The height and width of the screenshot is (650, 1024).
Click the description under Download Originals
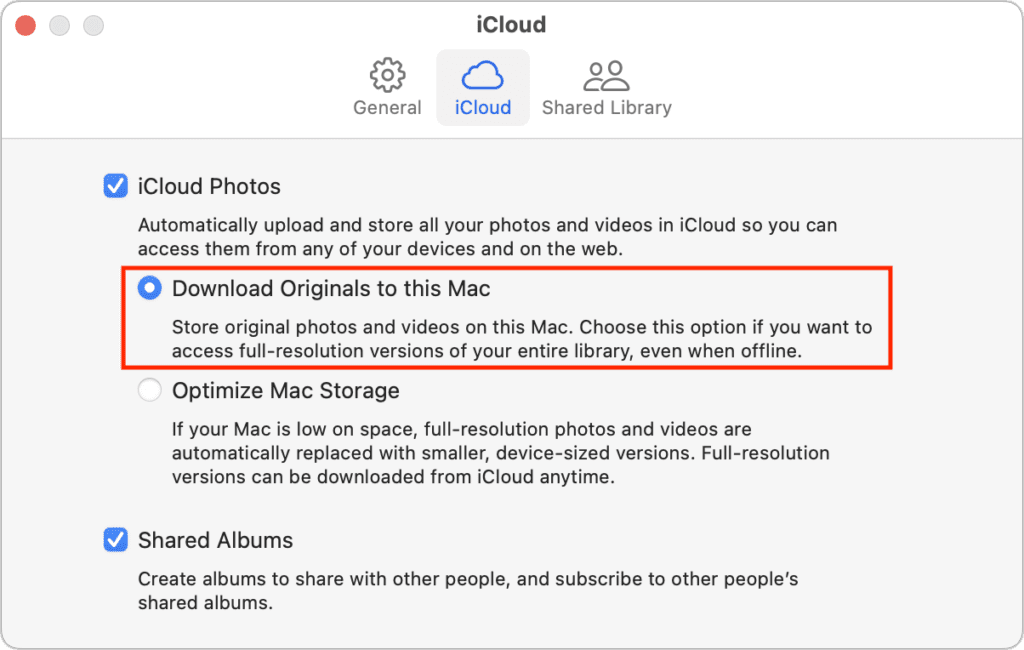click(x=520, y=339)
